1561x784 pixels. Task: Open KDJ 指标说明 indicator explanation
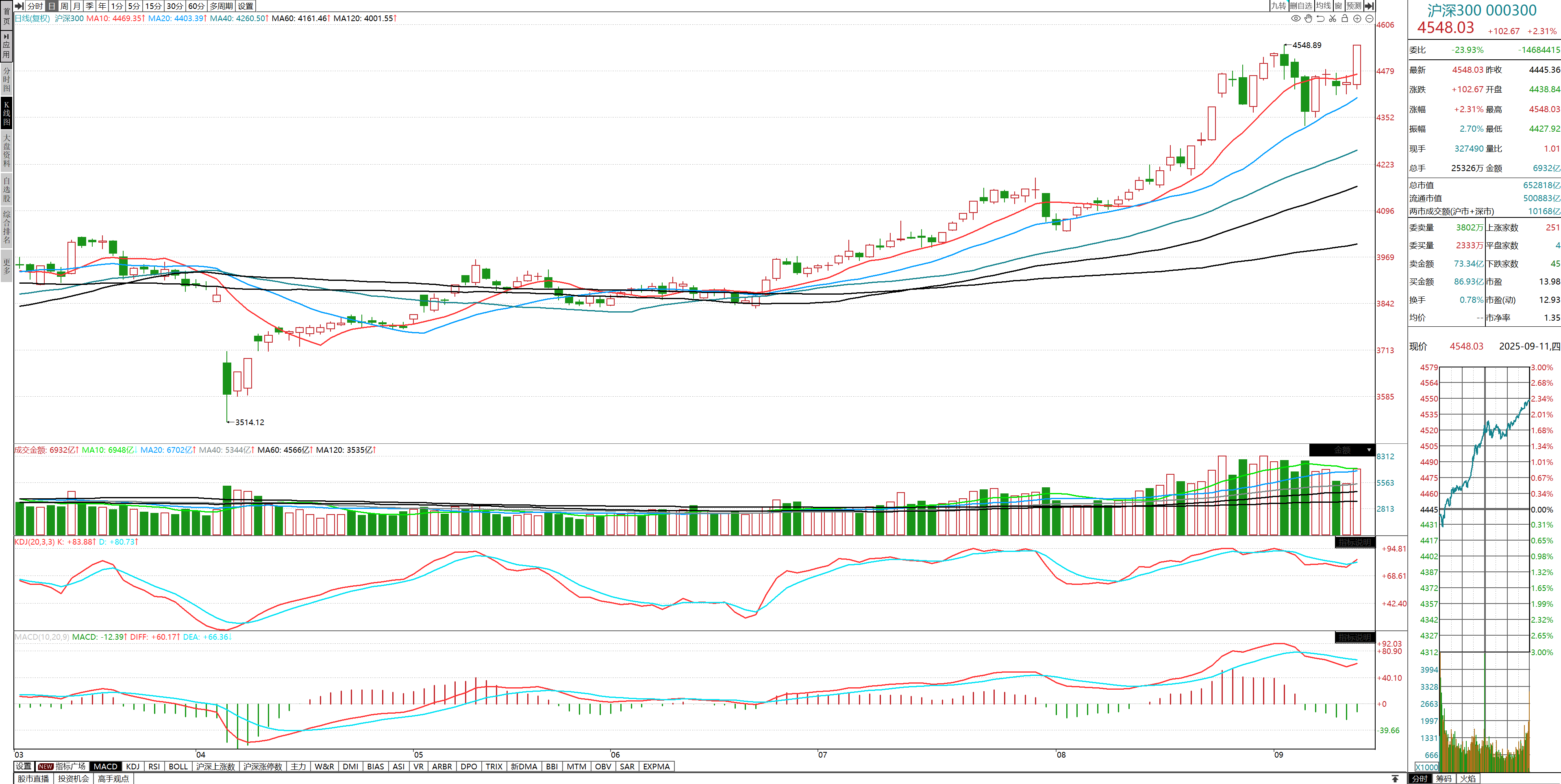tap(1354, 542)
